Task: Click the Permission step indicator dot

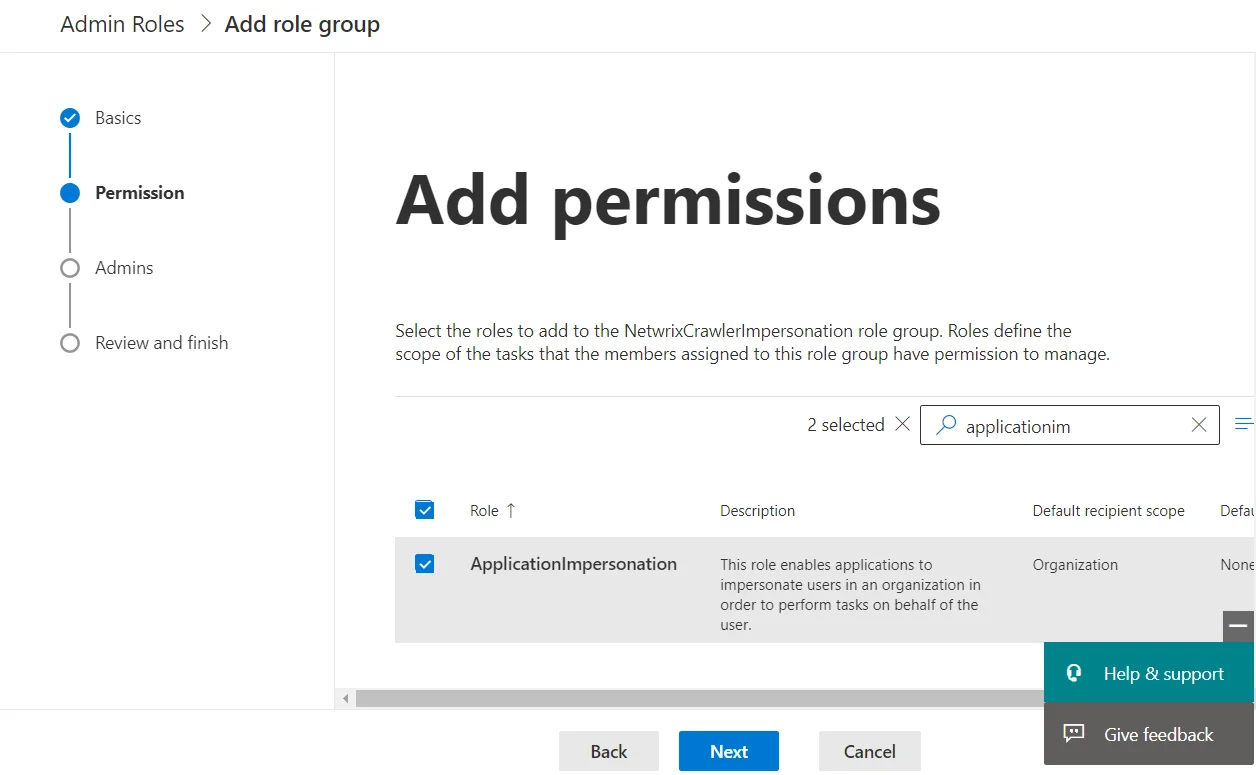Action: 70,193
